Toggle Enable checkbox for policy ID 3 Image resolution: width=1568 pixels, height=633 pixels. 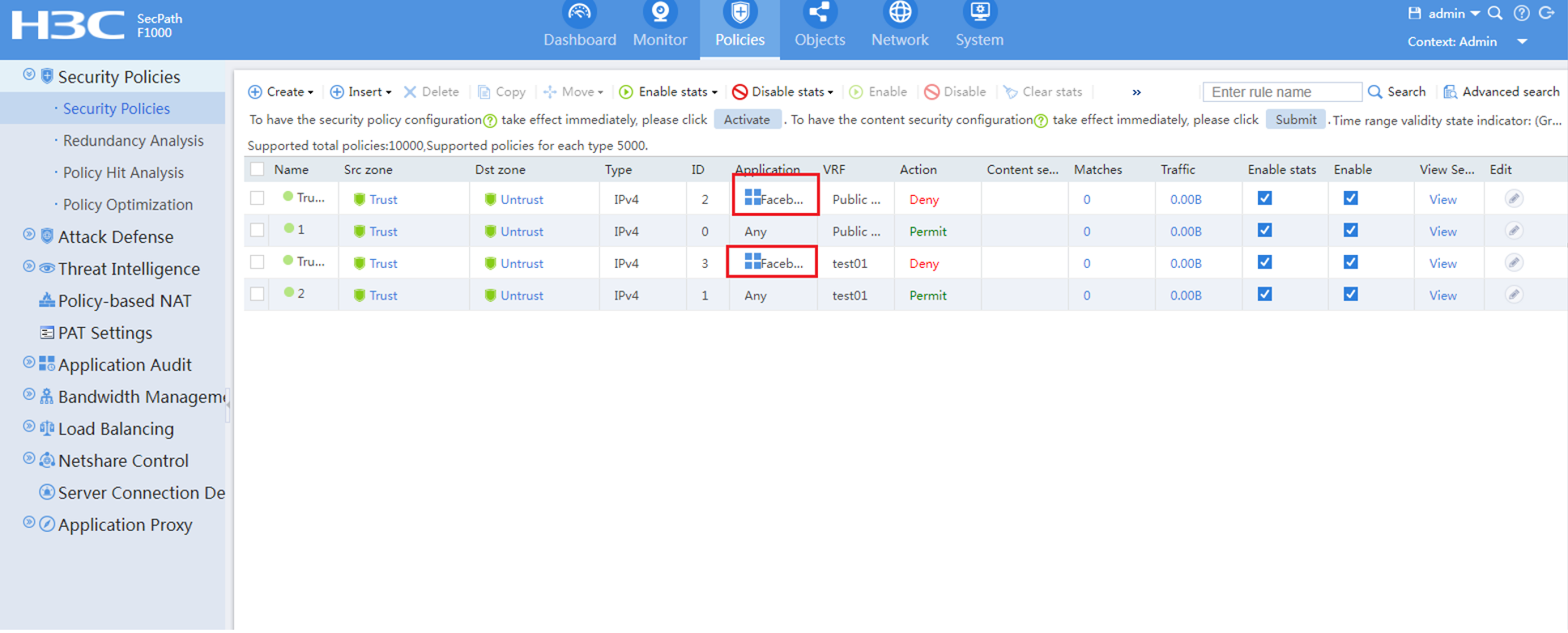tap(1351, 262)
